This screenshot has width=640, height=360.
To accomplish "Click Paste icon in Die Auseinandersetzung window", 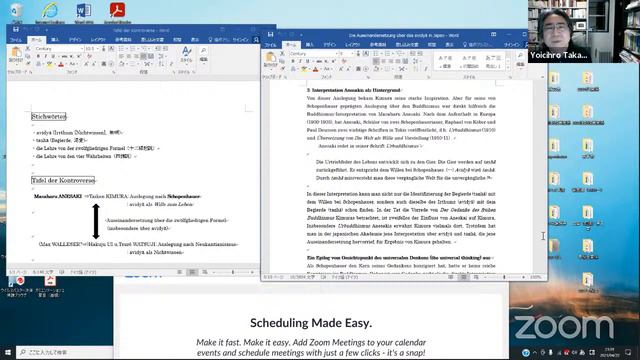I will (x=270, y=59).
